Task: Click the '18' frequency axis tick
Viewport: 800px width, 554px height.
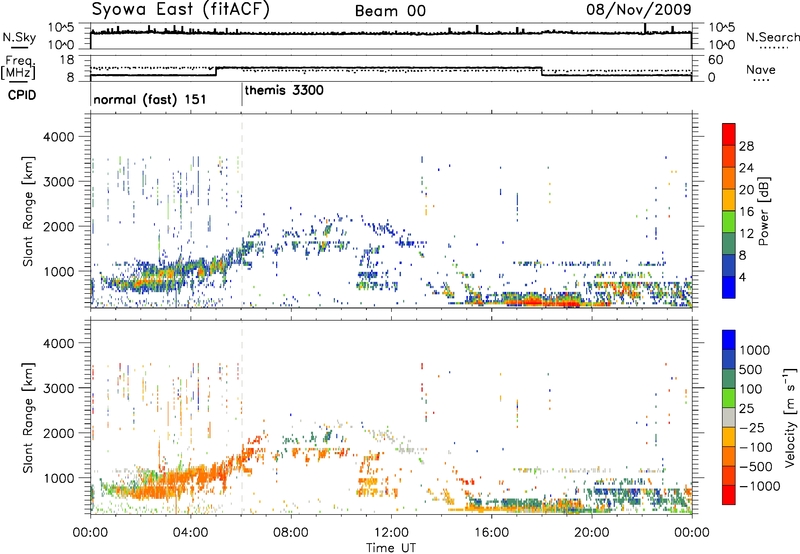Action: (x=67, y=60)
